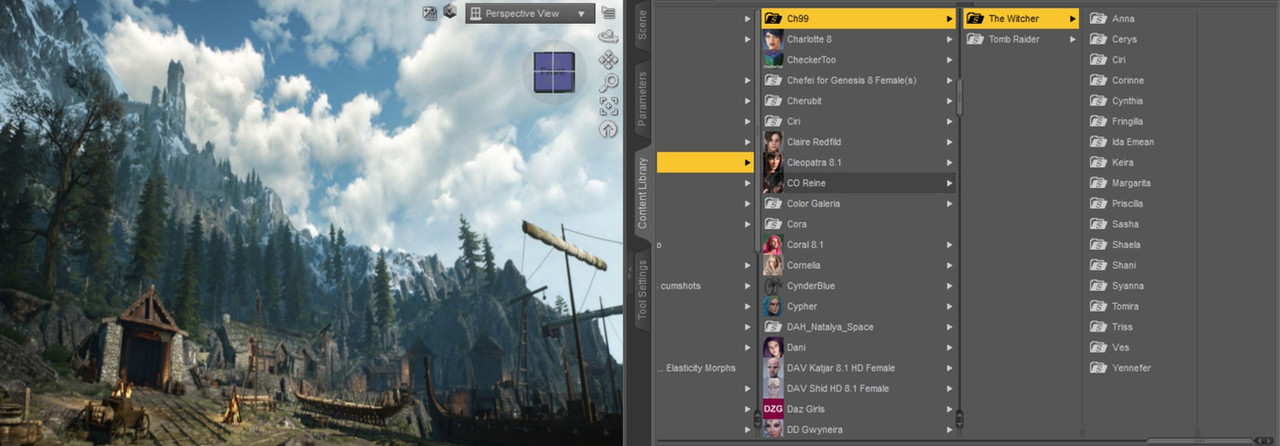Click the Coral 8.1 portrait thumbnail
The image size is (1280, 446).
772,244
